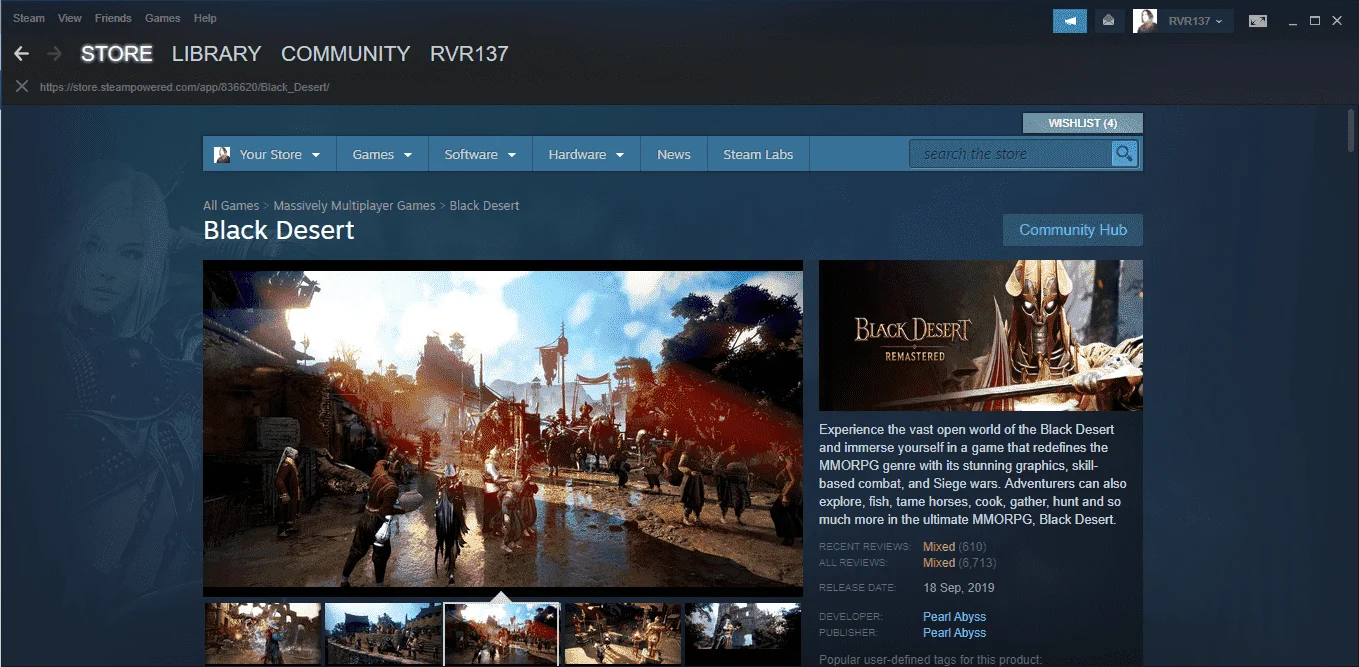Click the Pearl Abyss developer link
1359x667 pixels.
click(954, 617)
